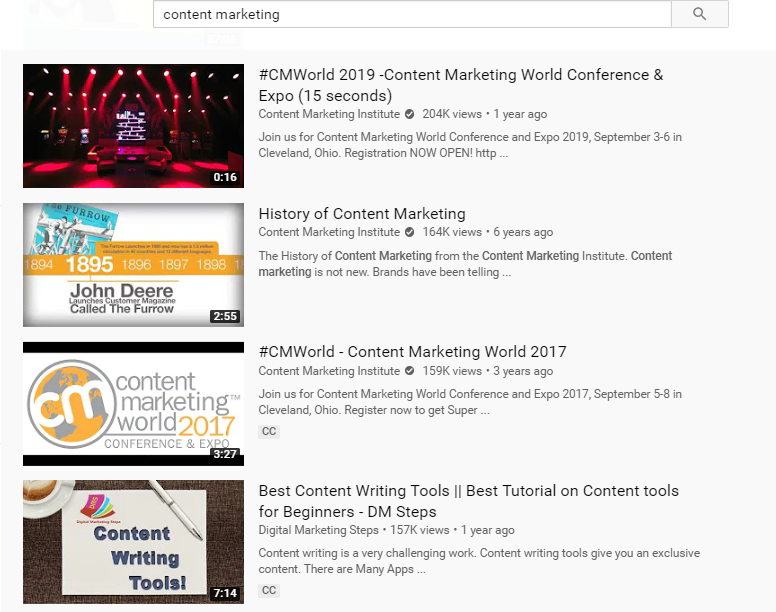Click the 7:14 duration badge
This screenshot has height=612, width=776.
[225, 593]
